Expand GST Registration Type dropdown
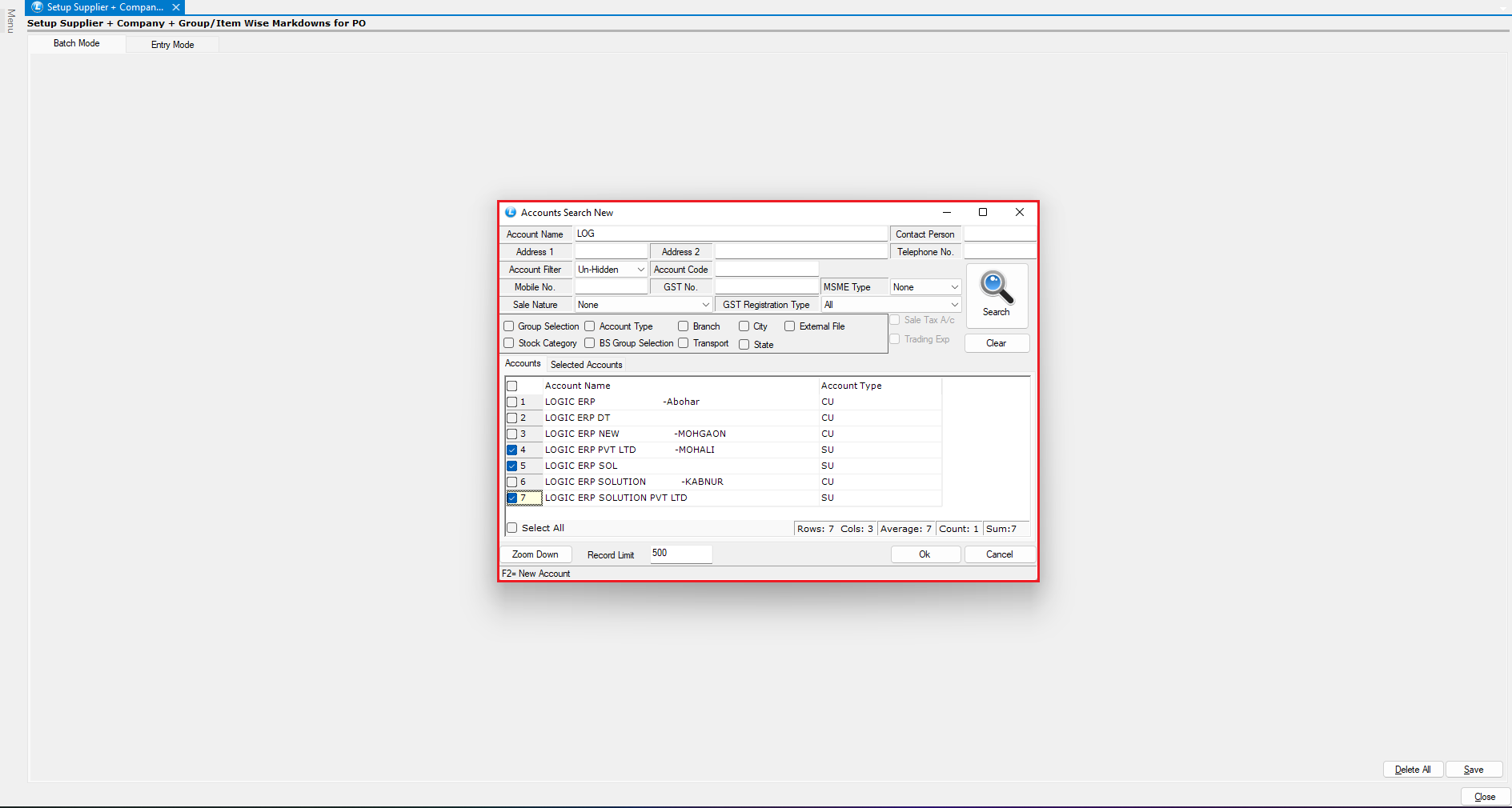Image resolution: width=1512 pixels, height=808 pixels. pos(954,305)
